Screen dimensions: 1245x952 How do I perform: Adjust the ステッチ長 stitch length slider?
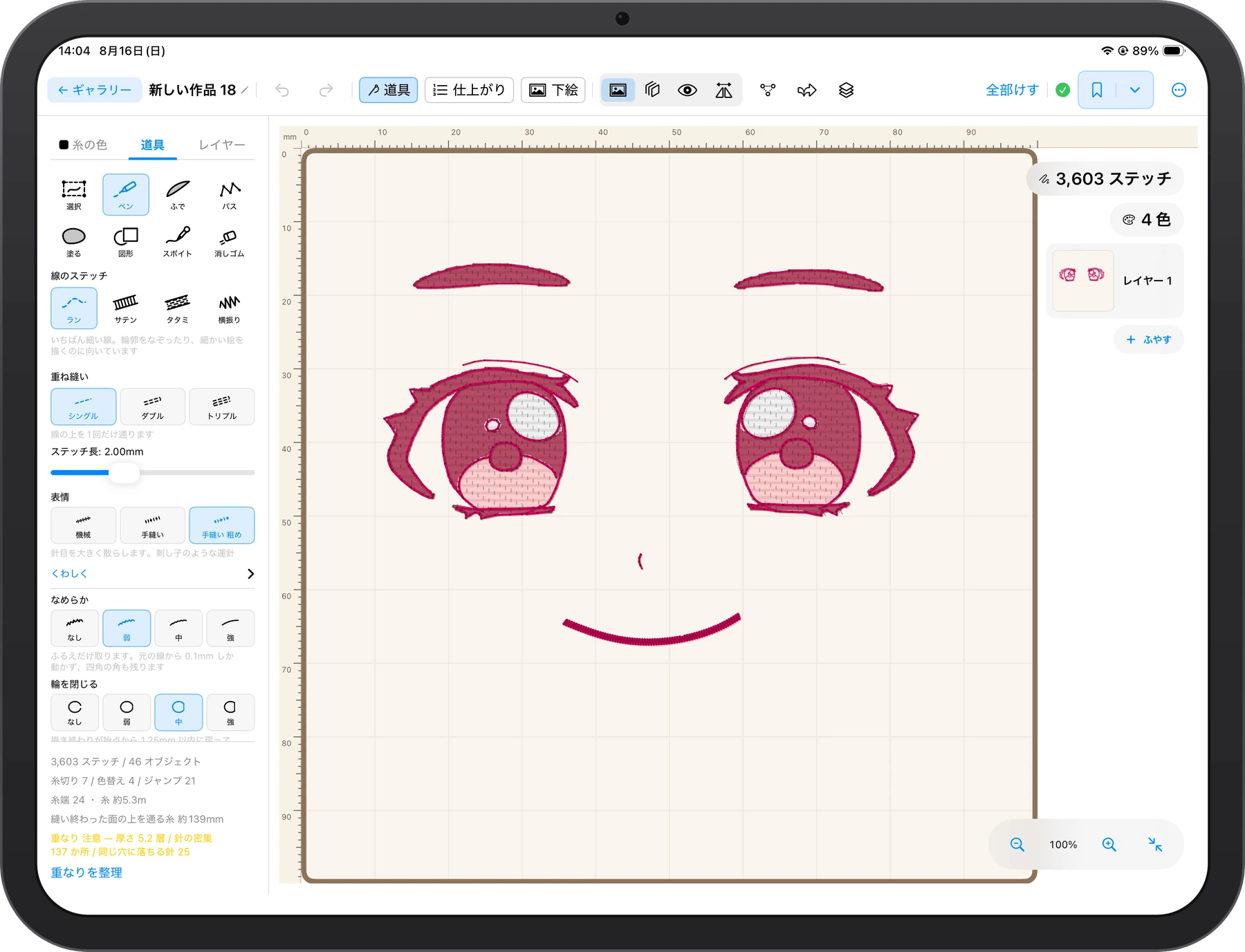click(x=125, y=472)
